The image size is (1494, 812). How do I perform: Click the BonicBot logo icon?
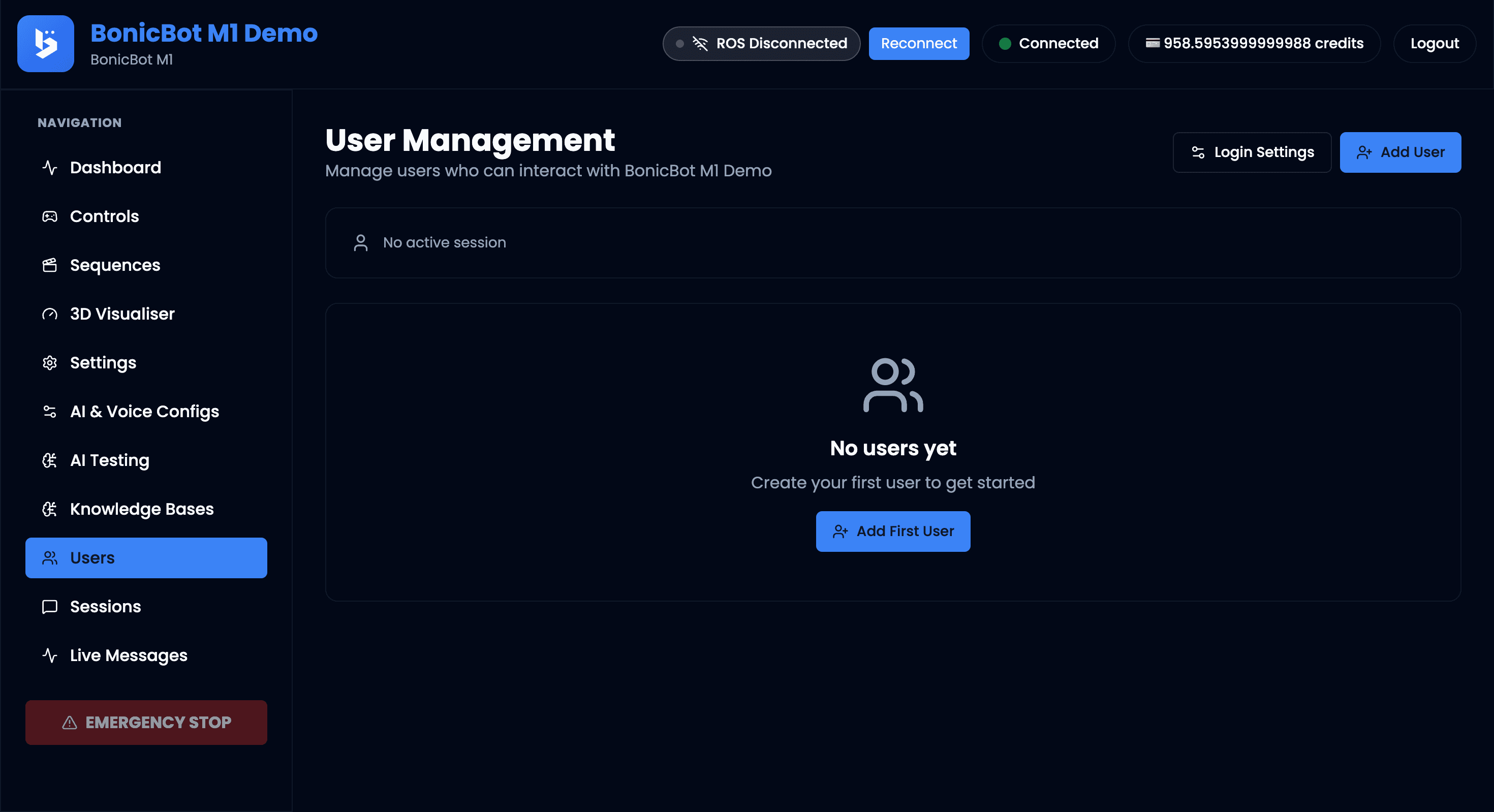pos(45,44)
